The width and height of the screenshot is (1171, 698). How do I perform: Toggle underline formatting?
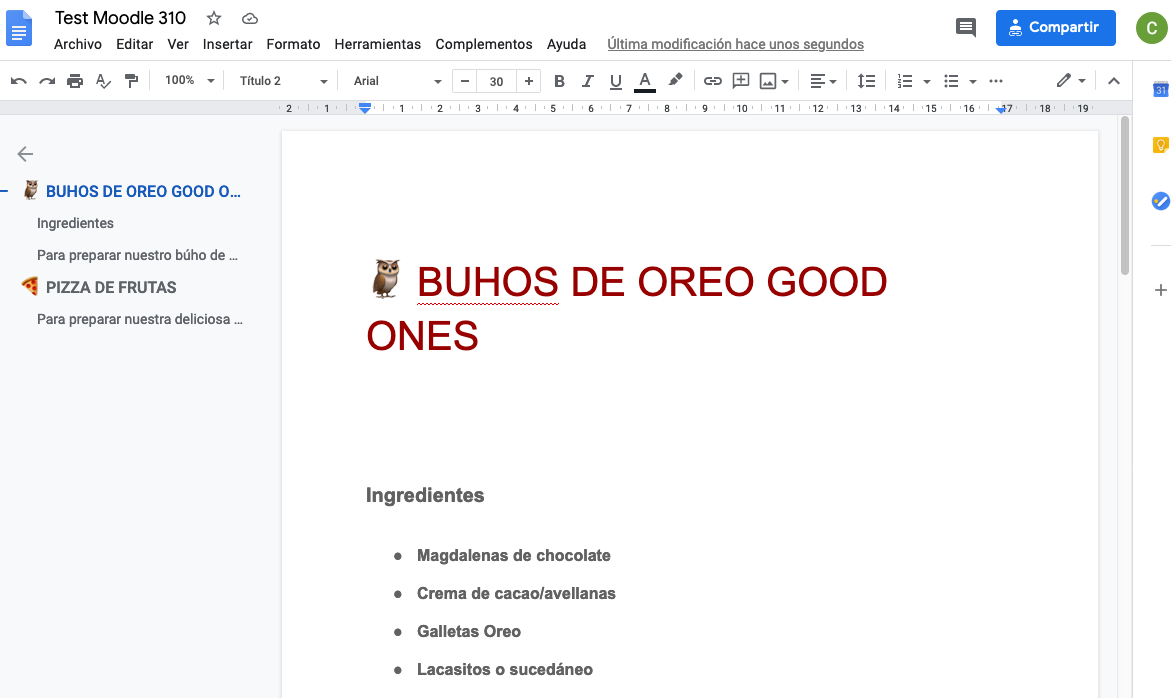coord(615,81)
